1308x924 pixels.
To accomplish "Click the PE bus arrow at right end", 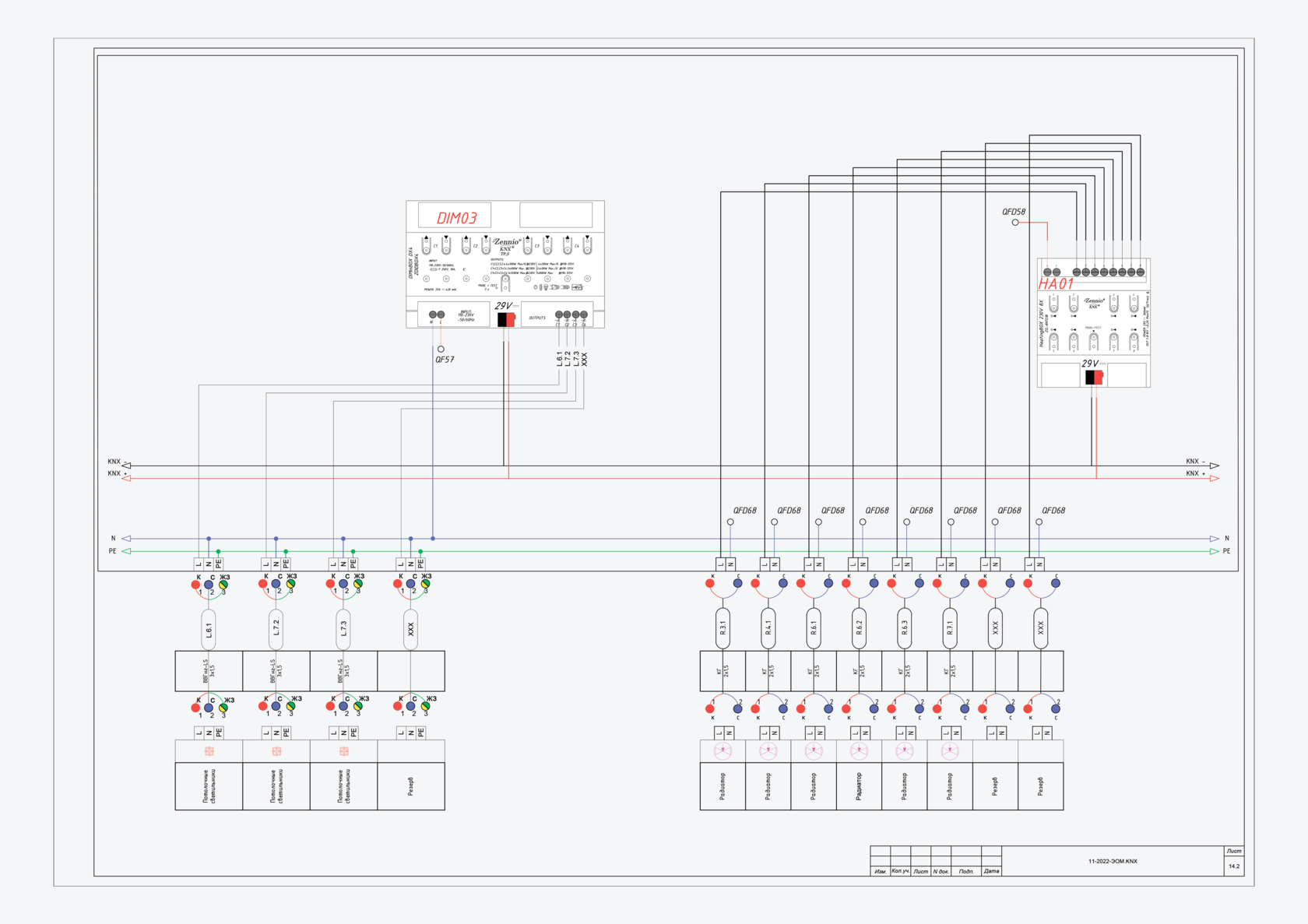I will pos(1214,551).
